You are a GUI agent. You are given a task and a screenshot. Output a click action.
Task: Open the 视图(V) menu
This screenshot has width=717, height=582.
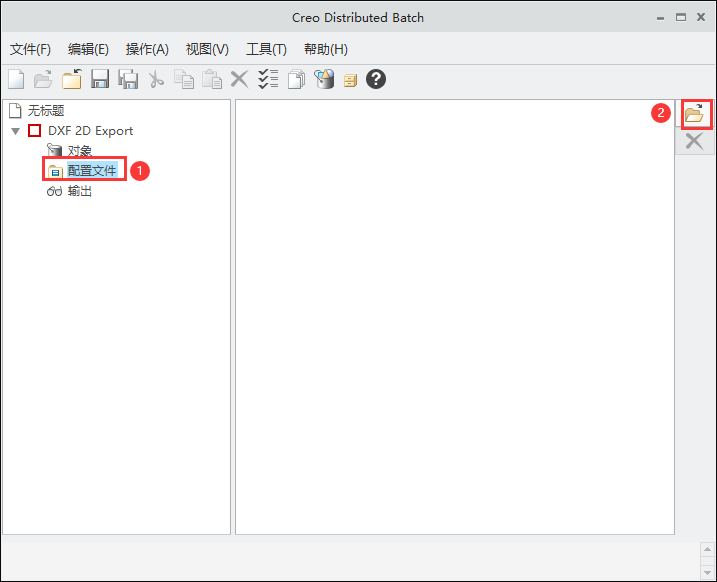pyautogui.click(x=207, y=49)
